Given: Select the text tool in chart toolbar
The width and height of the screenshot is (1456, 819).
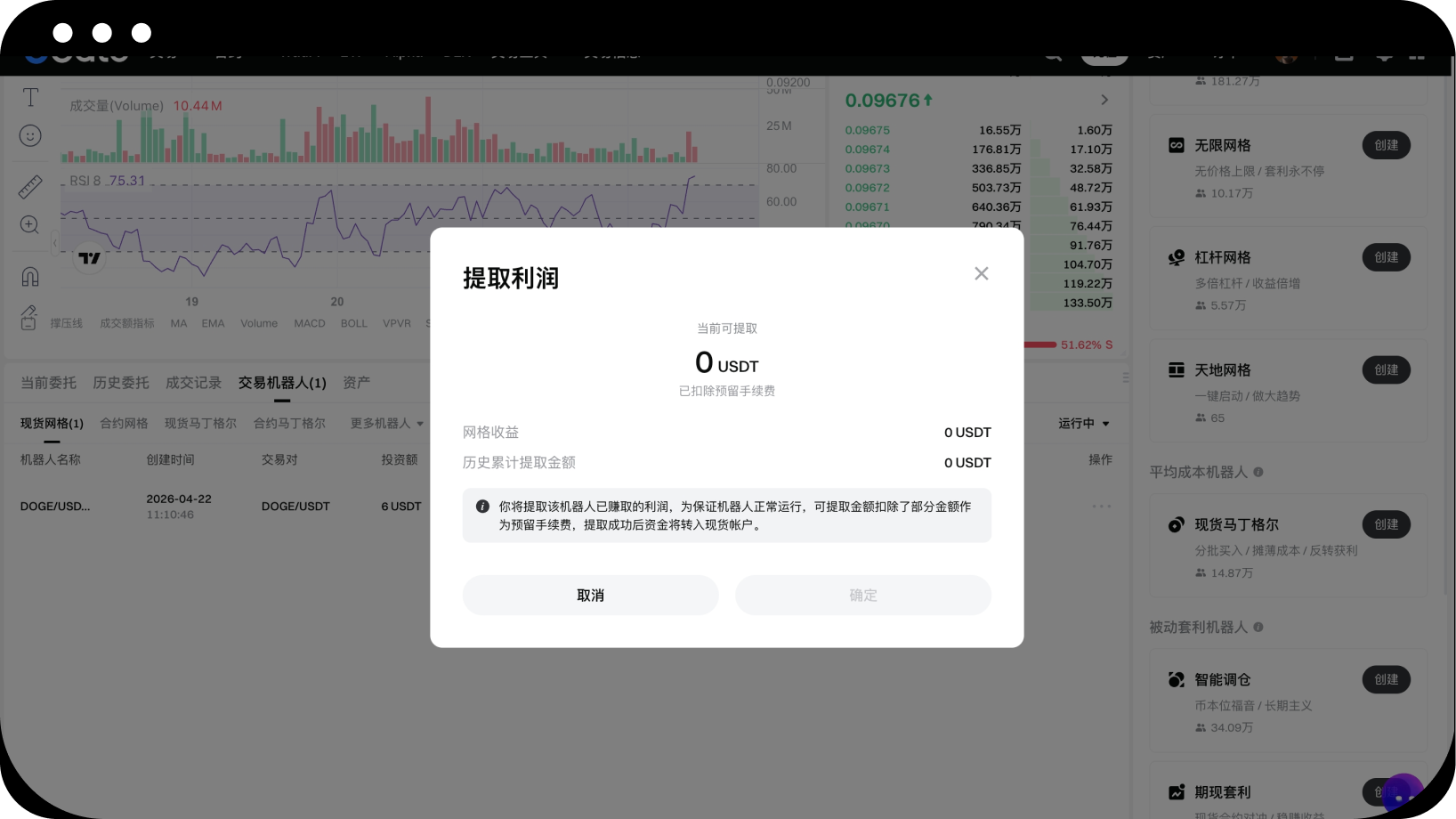Looking at the screenshot, I should (x=30, y=97).
